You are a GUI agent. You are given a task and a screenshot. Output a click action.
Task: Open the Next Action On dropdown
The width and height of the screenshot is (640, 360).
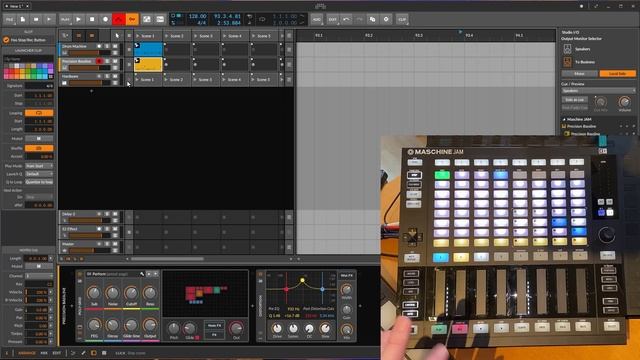click(x=39, y=197)
